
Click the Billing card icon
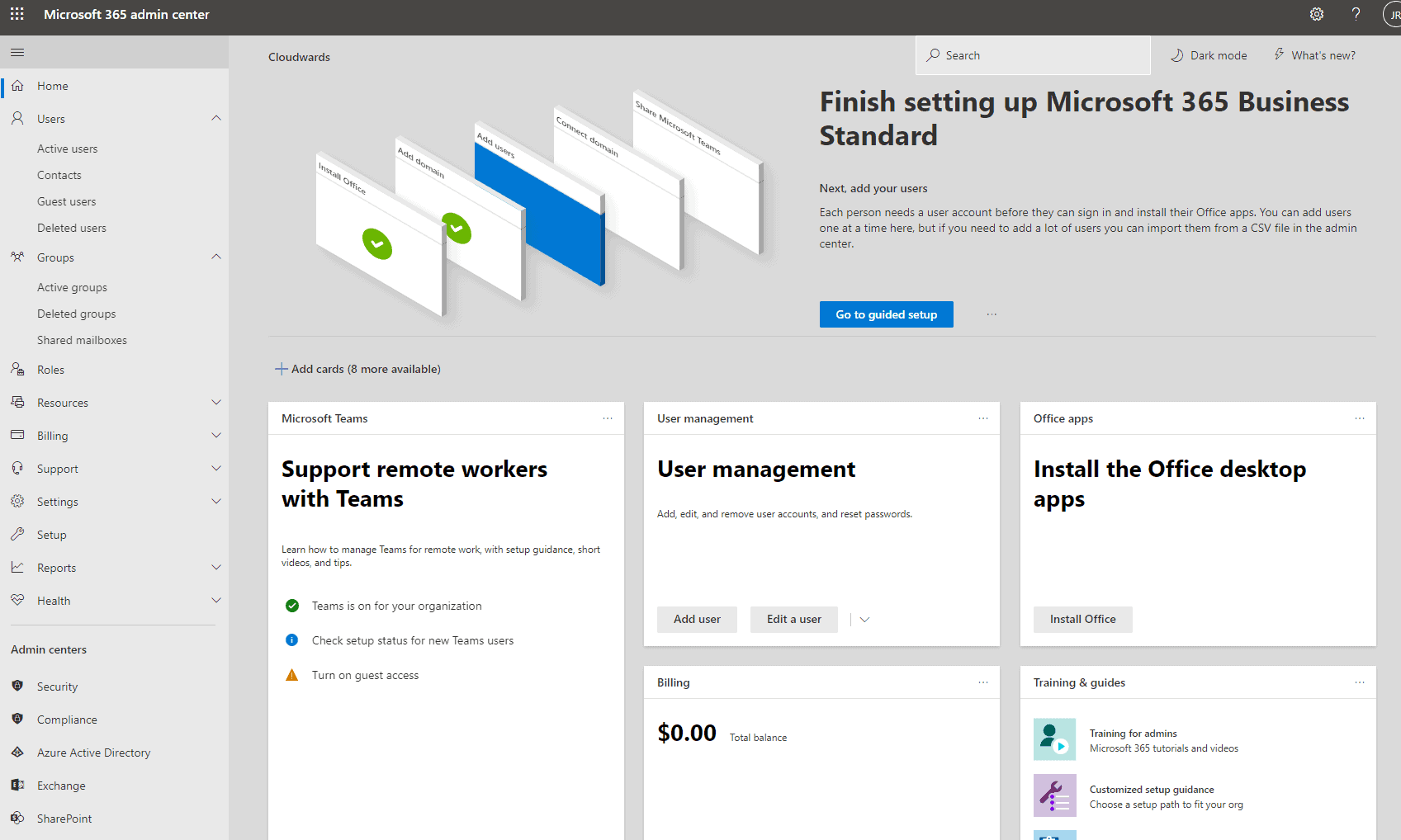click(x=17, y=435)
